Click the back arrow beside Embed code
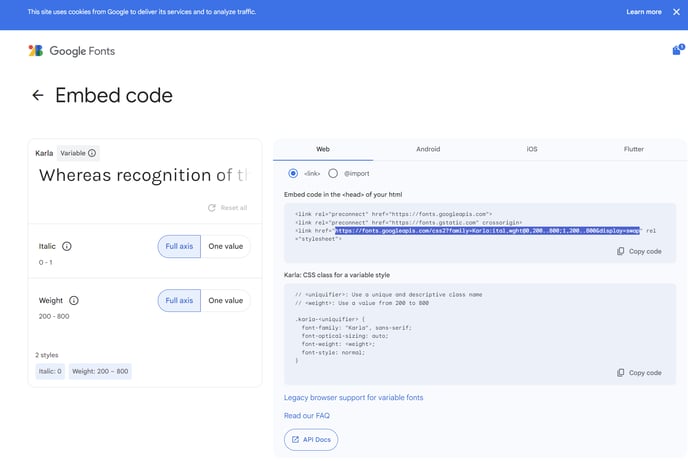Image resolution: width=688 pixels, height=461 pixels. click(x=38, y=95)
